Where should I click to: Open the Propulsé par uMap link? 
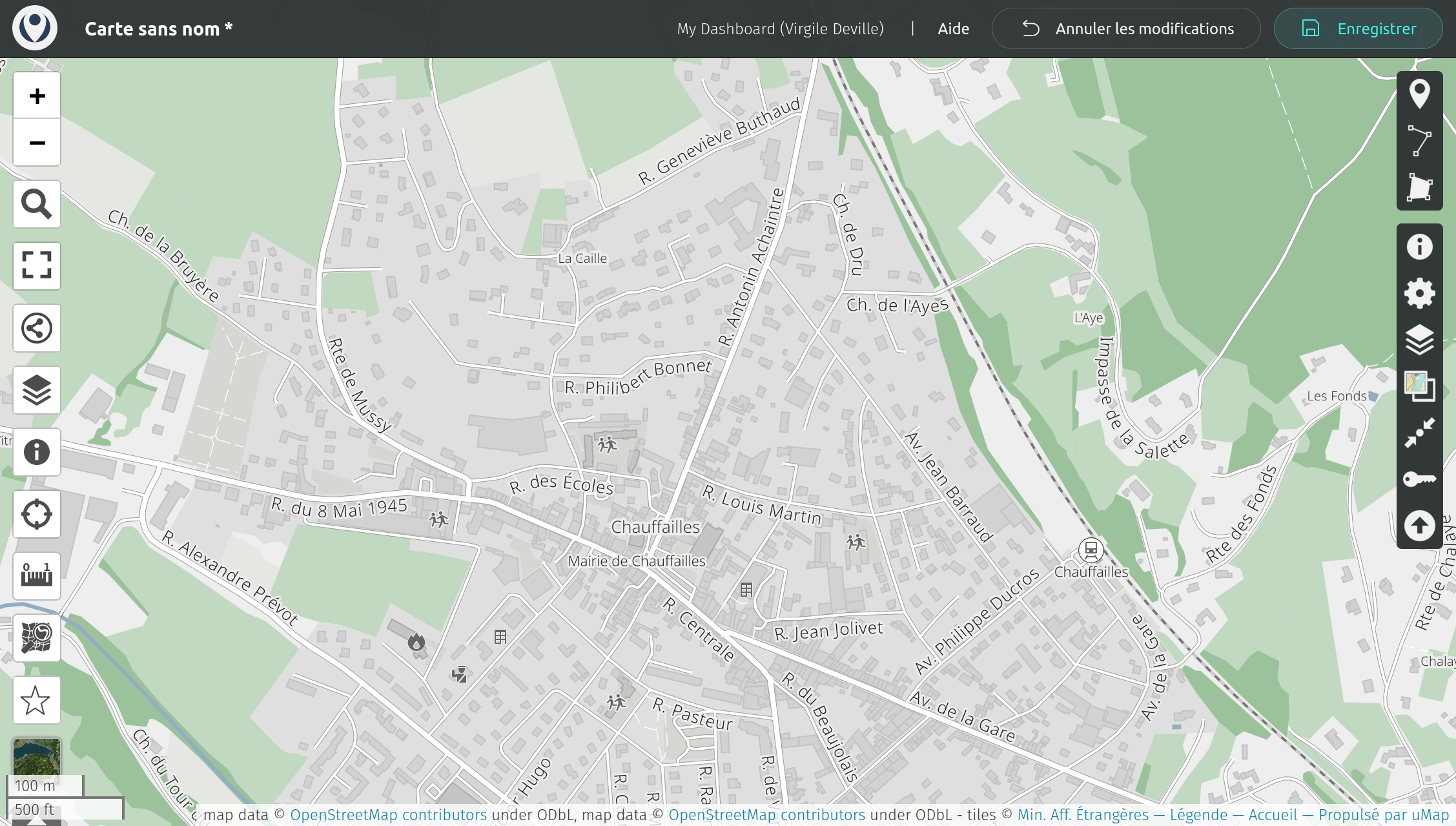[1384, 815]
